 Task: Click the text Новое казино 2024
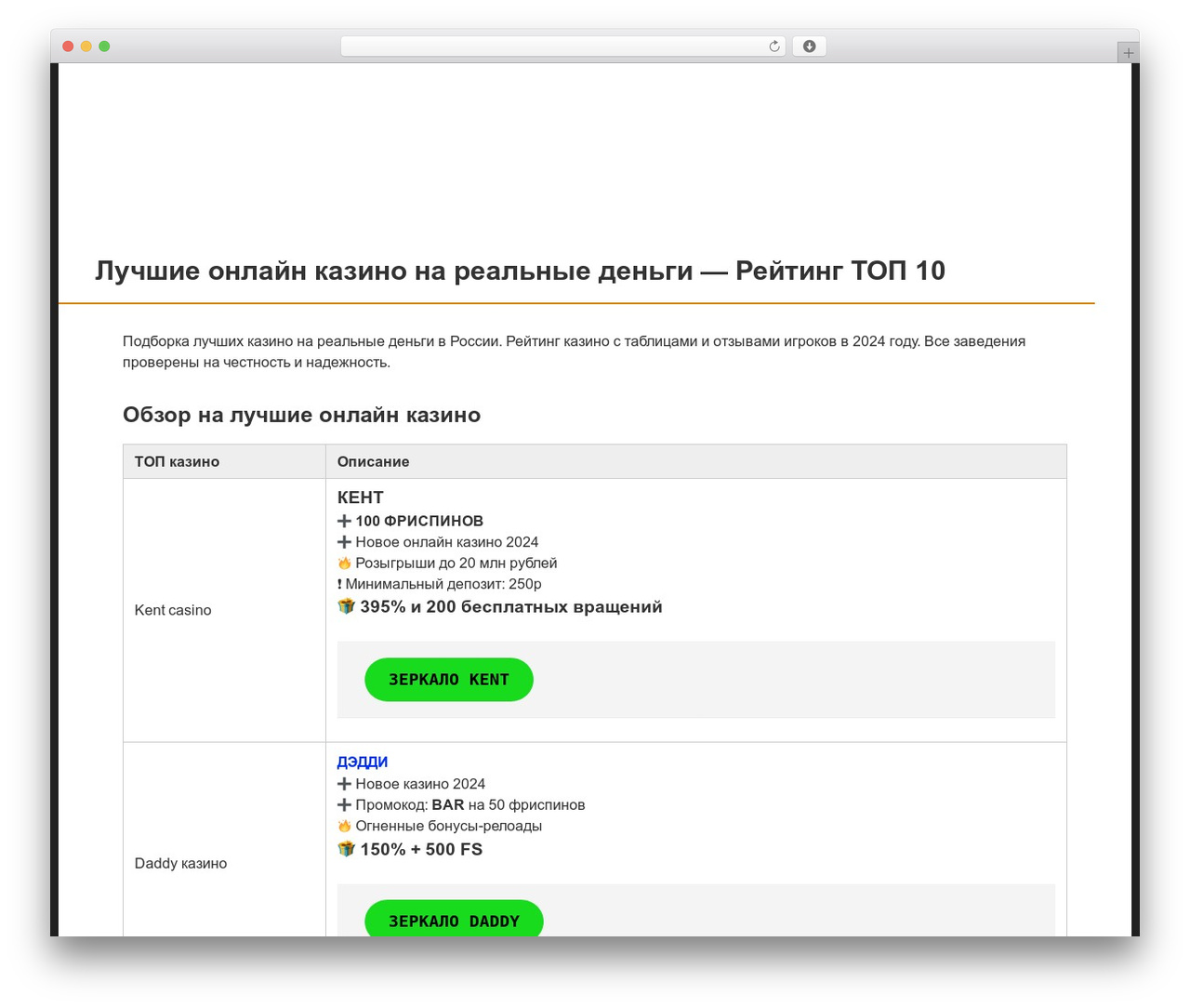[420, 784]
